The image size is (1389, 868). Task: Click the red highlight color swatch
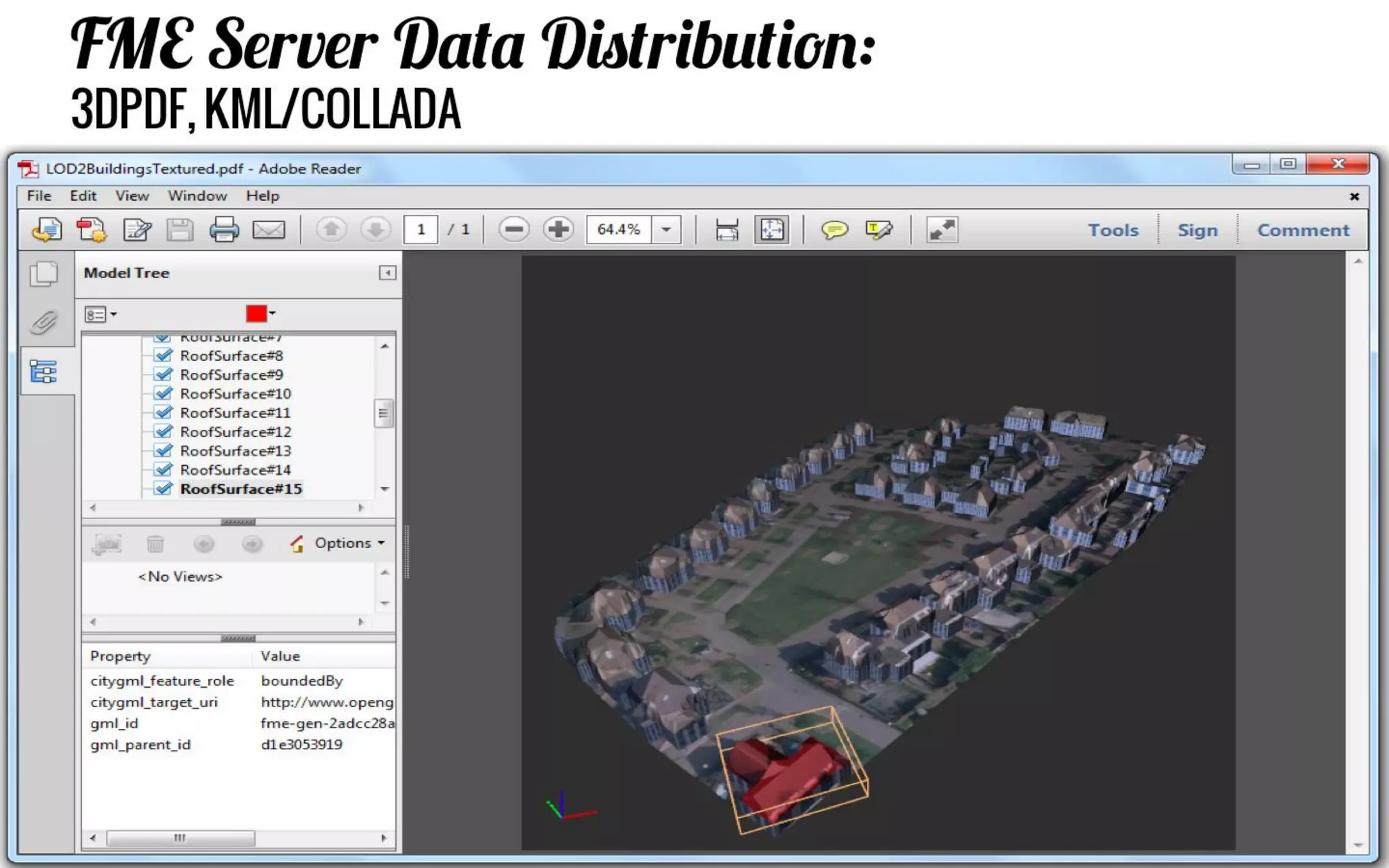coord(256,313)
